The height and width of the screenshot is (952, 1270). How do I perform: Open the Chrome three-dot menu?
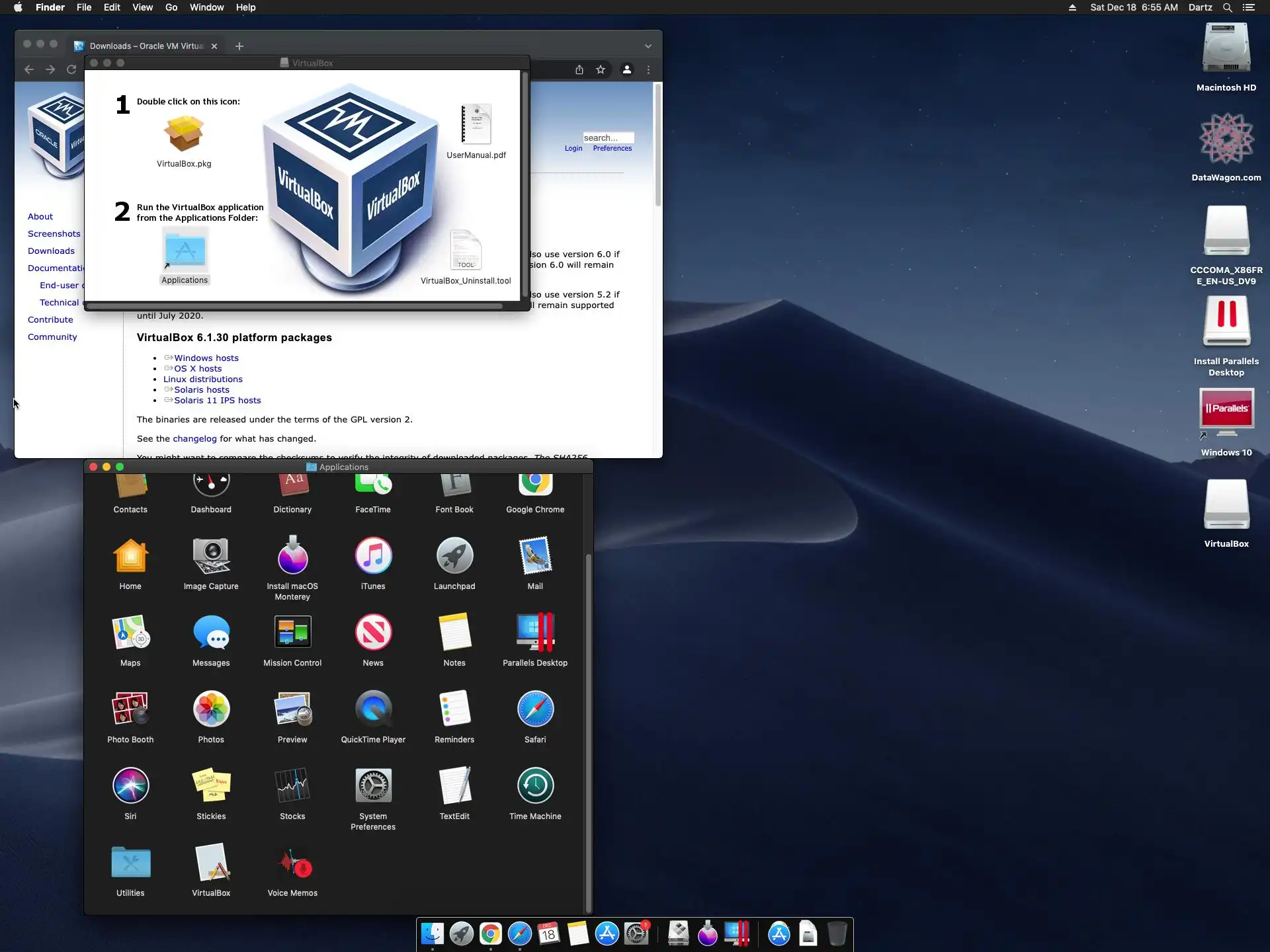pyautogui.click(x=648, y=69)
